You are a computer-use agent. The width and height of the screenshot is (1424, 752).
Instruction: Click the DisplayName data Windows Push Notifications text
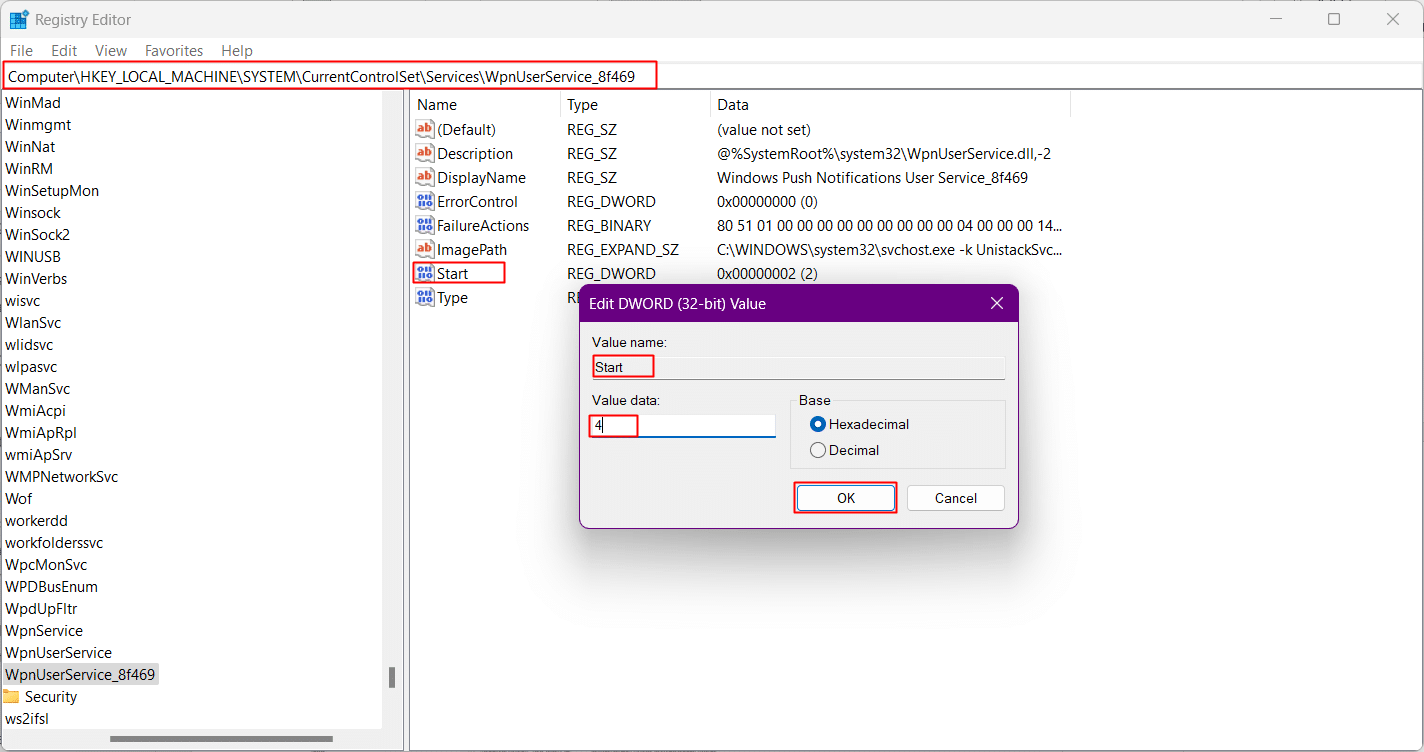tap(873, 177)
